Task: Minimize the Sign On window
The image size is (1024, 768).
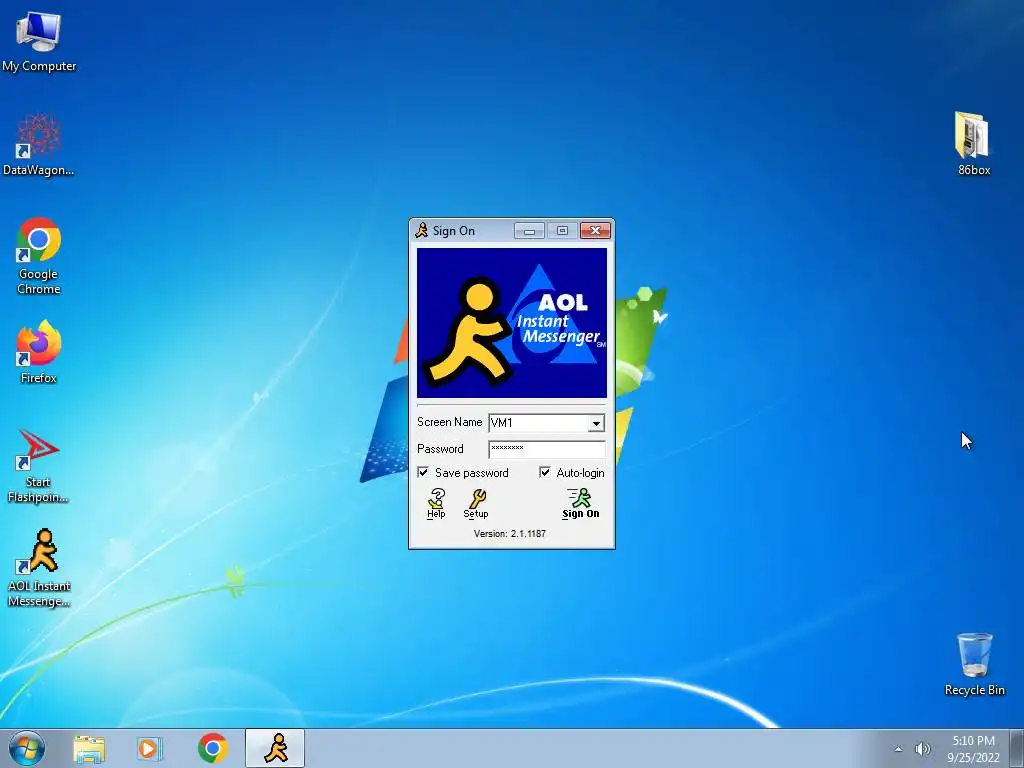Action: [529, 231]
